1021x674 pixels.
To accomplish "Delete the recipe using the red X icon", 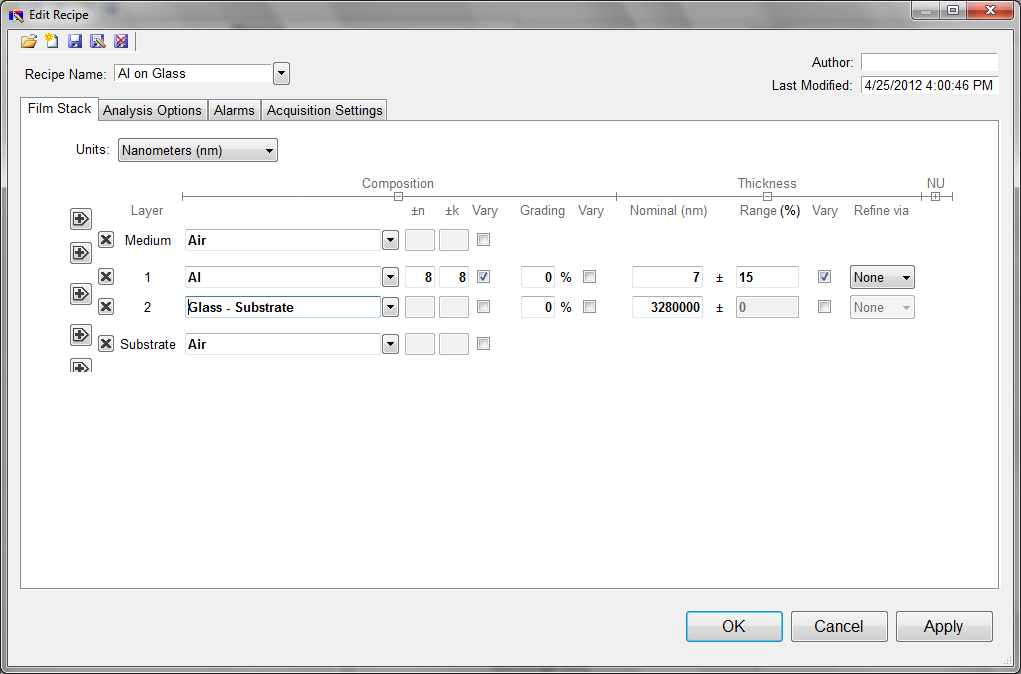I will 121,42.
